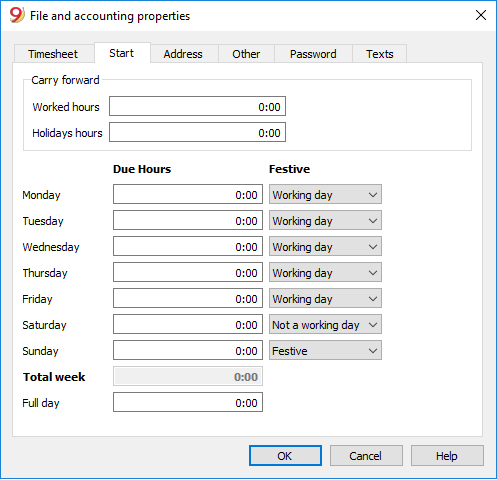Click the 'Total week' label
Image resolution: width=497 pixels, height=480 pixels.
tap(54, 377)
